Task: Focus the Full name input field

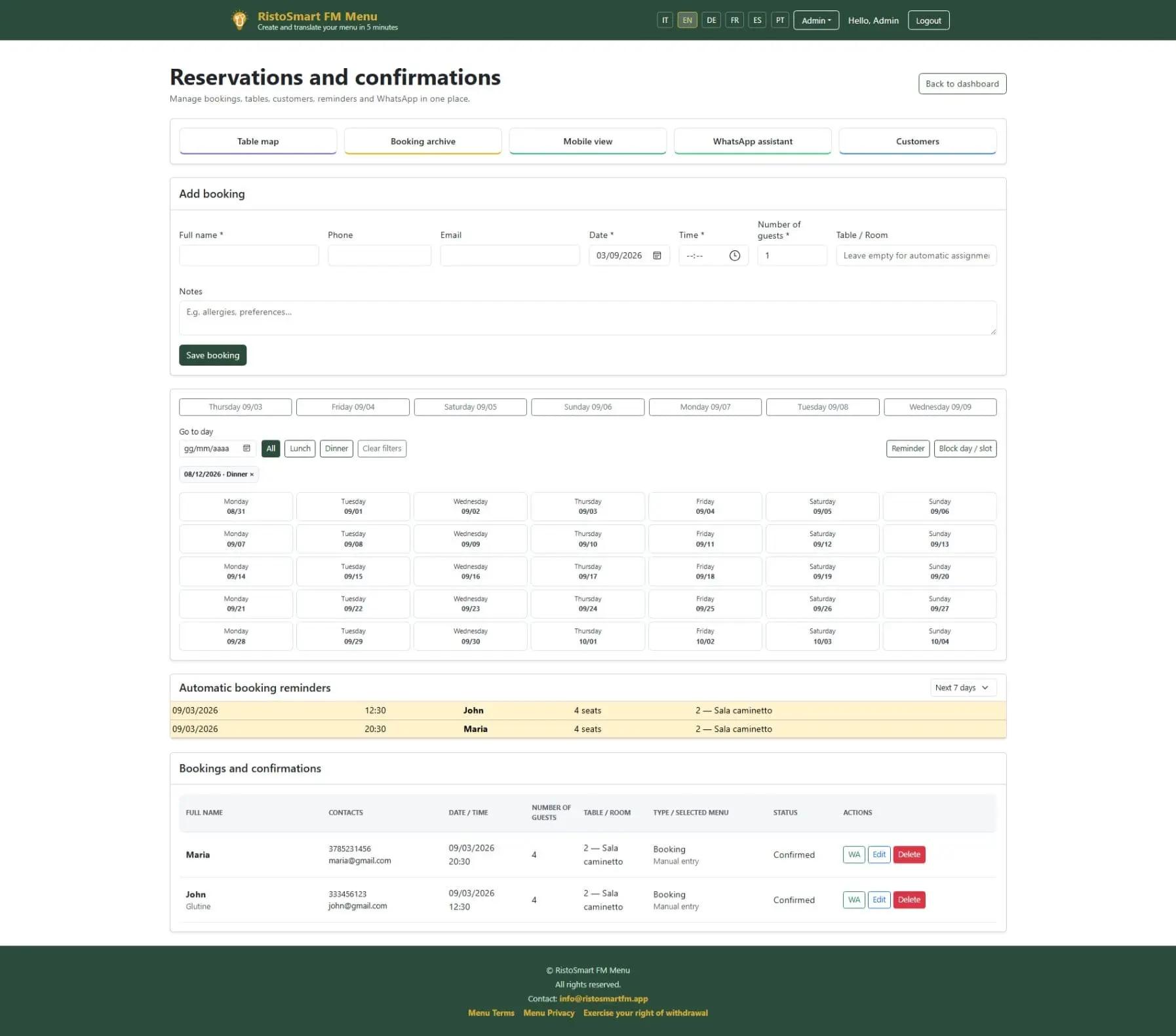Action: pos(249,256)
